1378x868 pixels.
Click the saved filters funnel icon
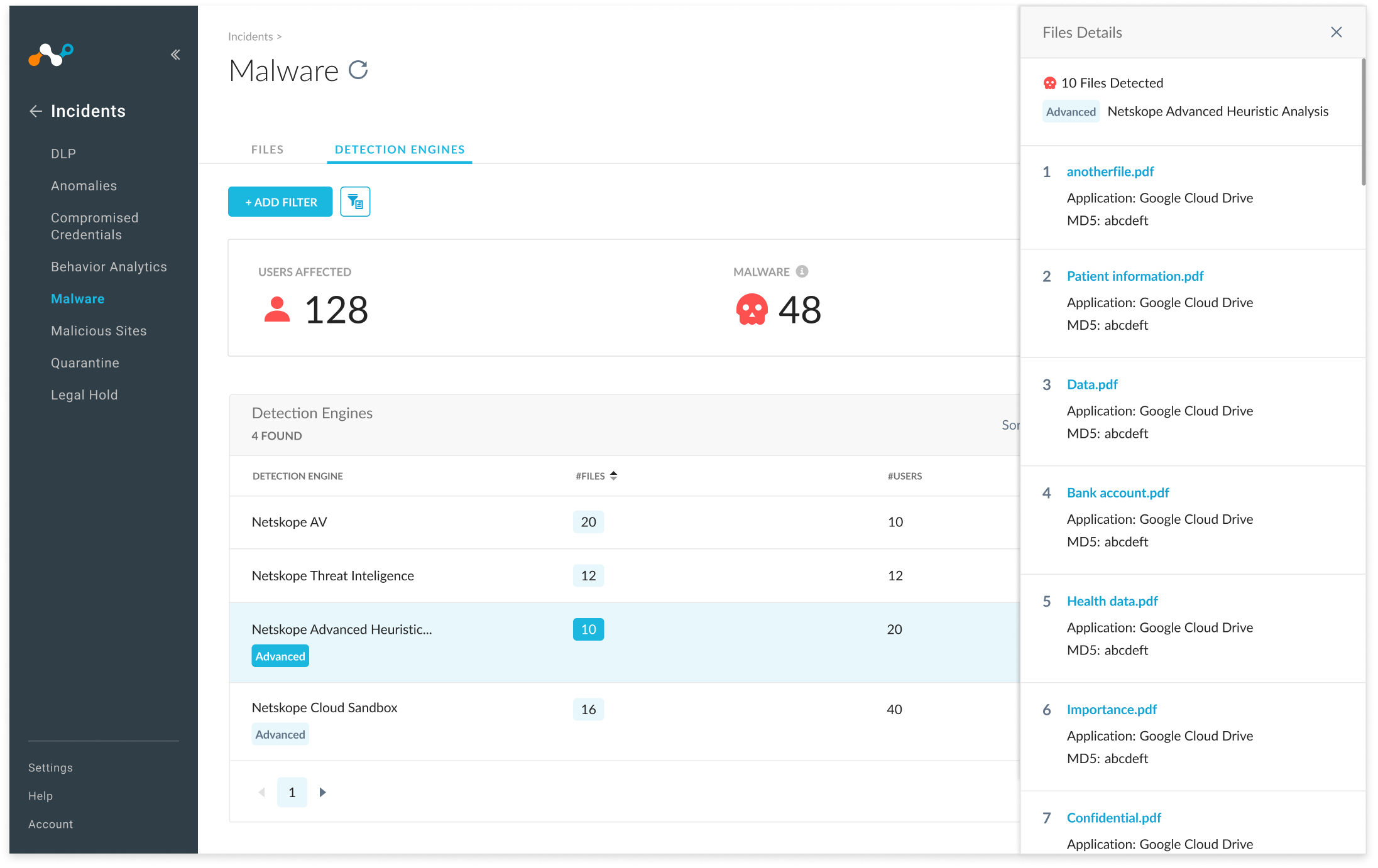[355, 202]
